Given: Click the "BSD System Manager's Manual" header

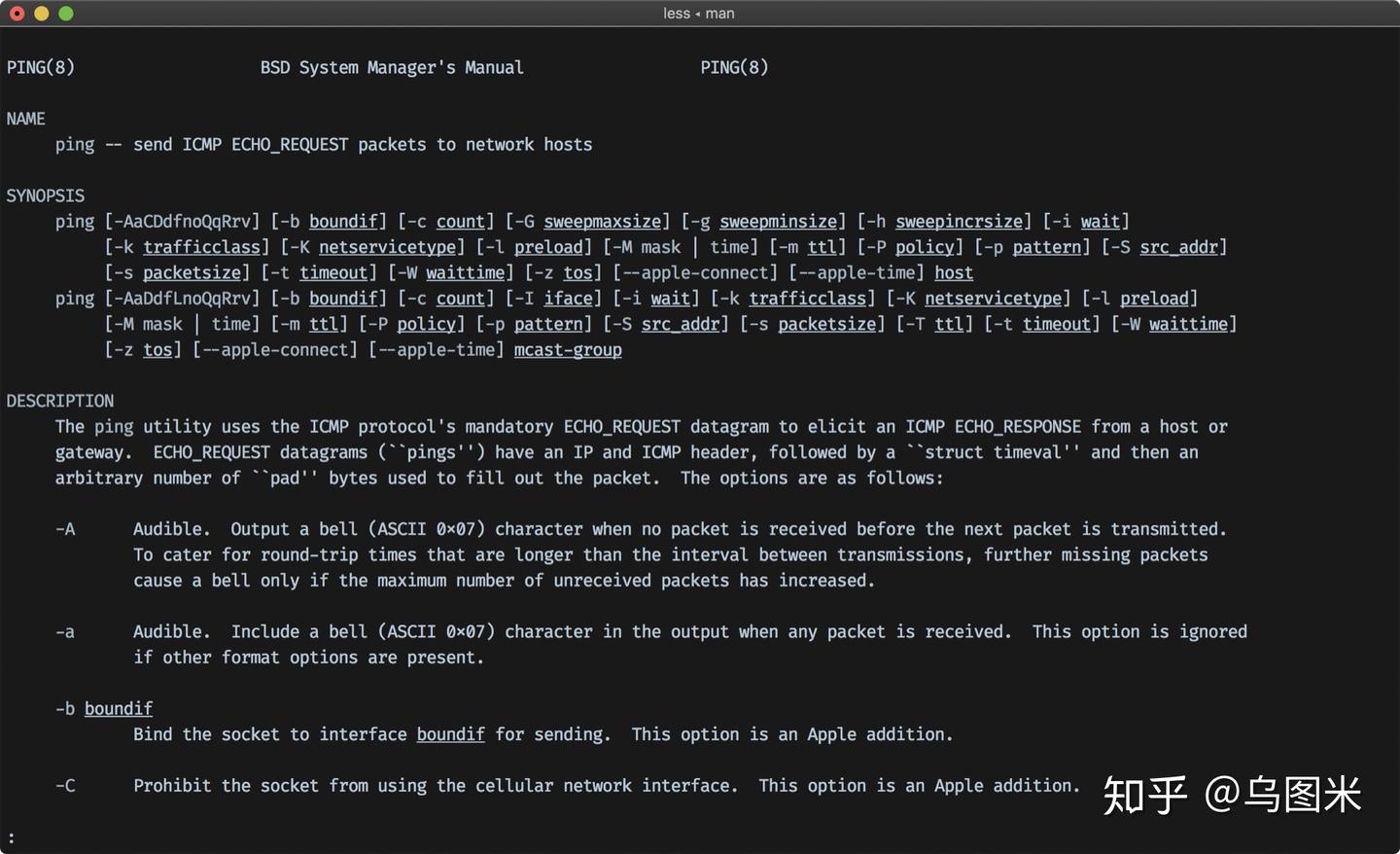Looking at the screenshot, I should coord(392,67).
